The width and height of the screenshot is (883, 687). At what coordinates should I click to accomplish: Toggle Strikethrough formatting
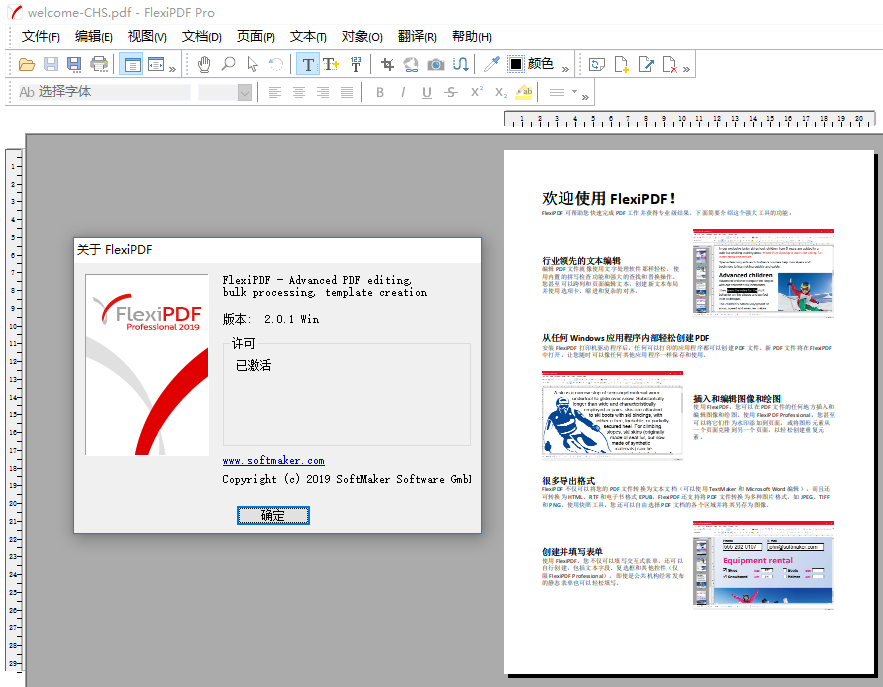pos(451,92)
